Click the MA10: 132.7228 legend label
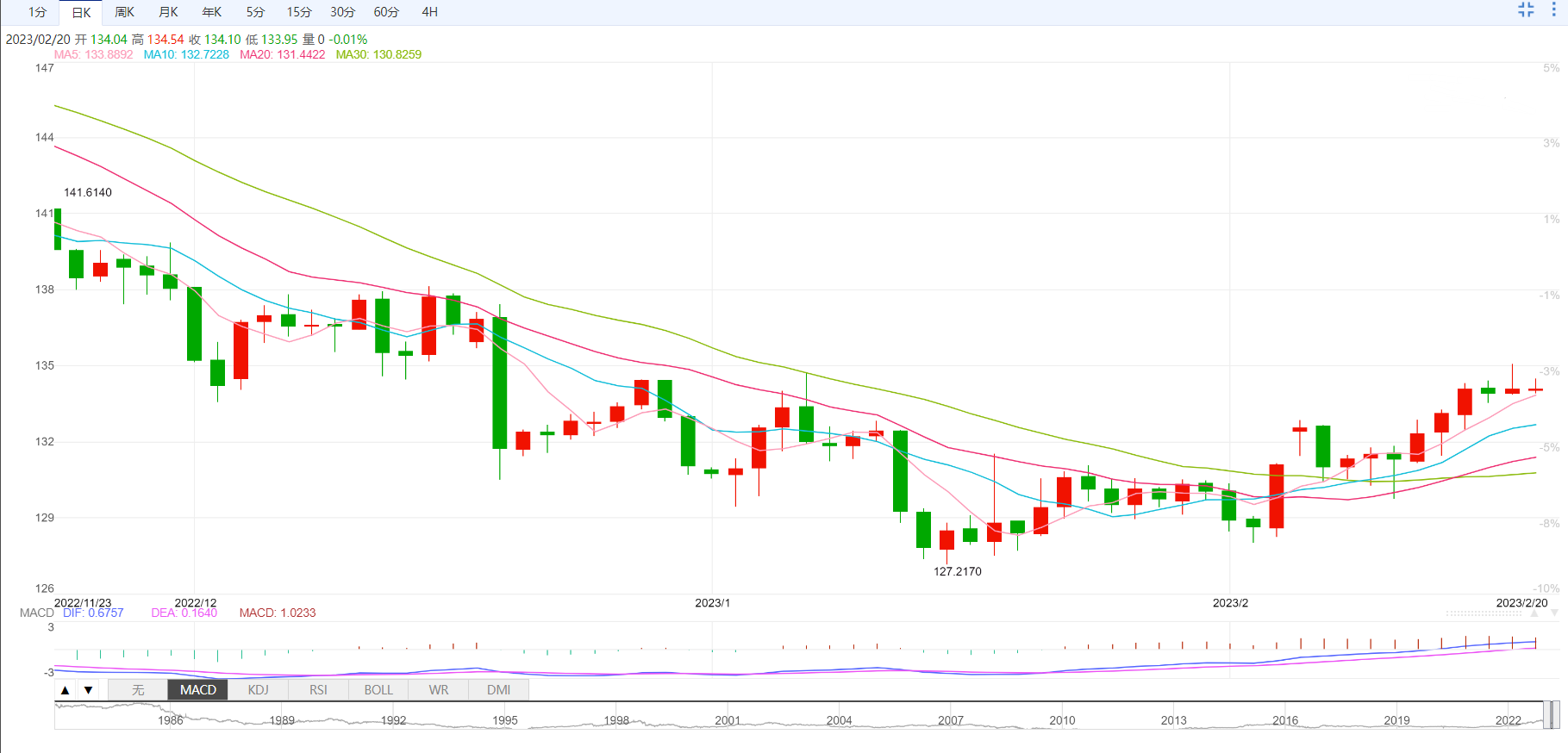 click(x=186, y=54)
